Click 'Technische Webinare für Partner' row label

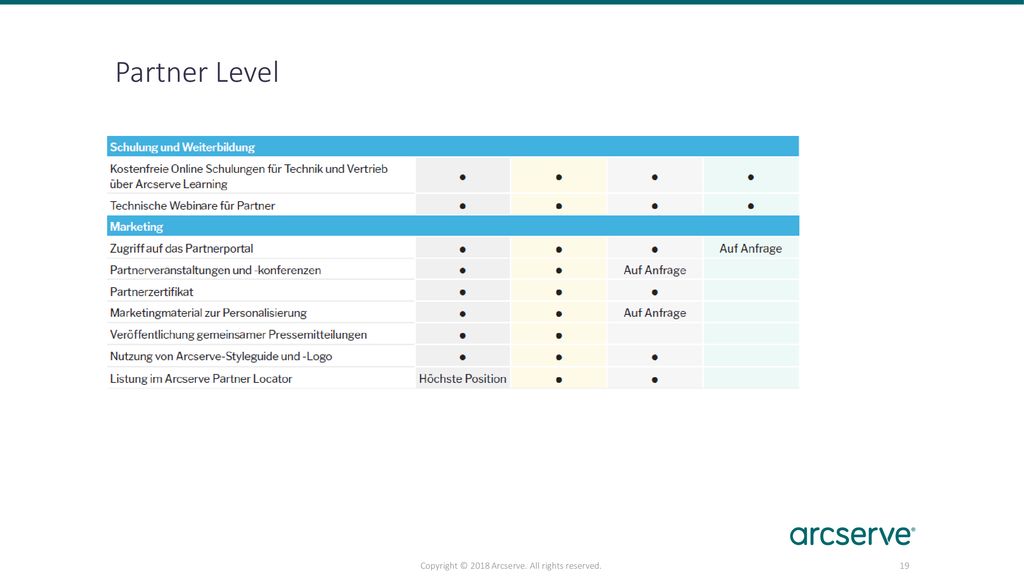pos(192,206)
